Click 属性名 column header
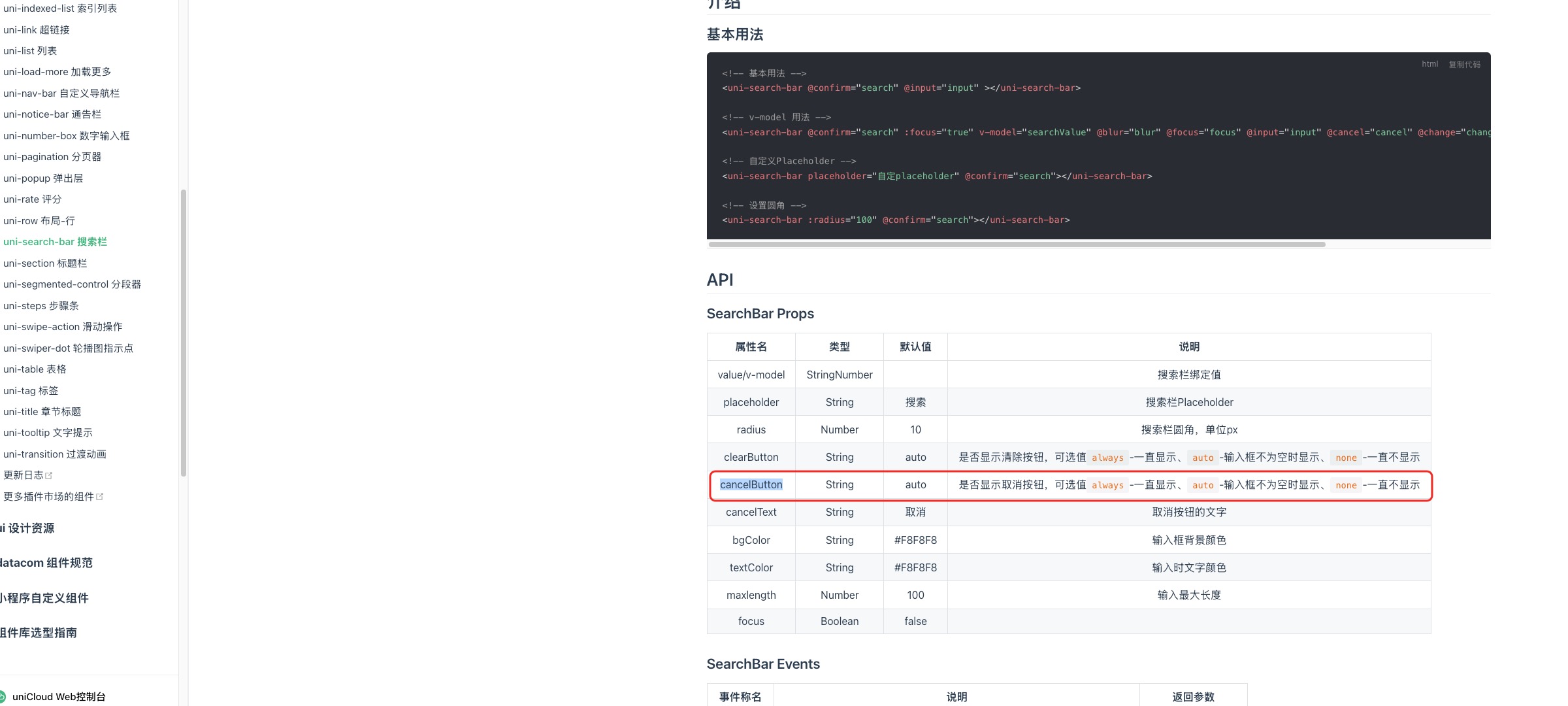The image size is (1568, 706). click(x=751, y=347)
